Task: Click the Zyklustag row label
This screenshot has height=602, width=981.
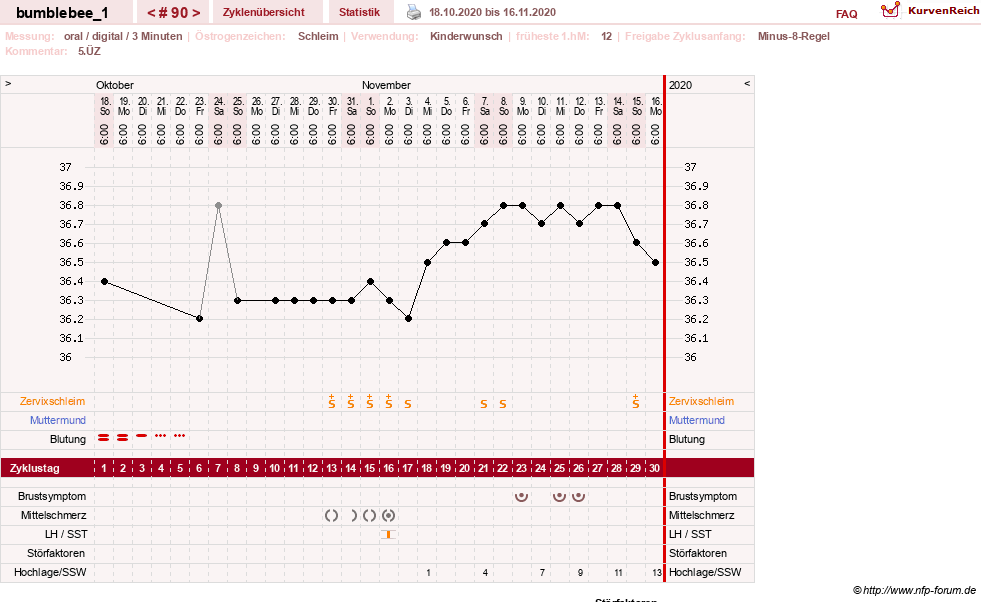Action: coord(34,468)
